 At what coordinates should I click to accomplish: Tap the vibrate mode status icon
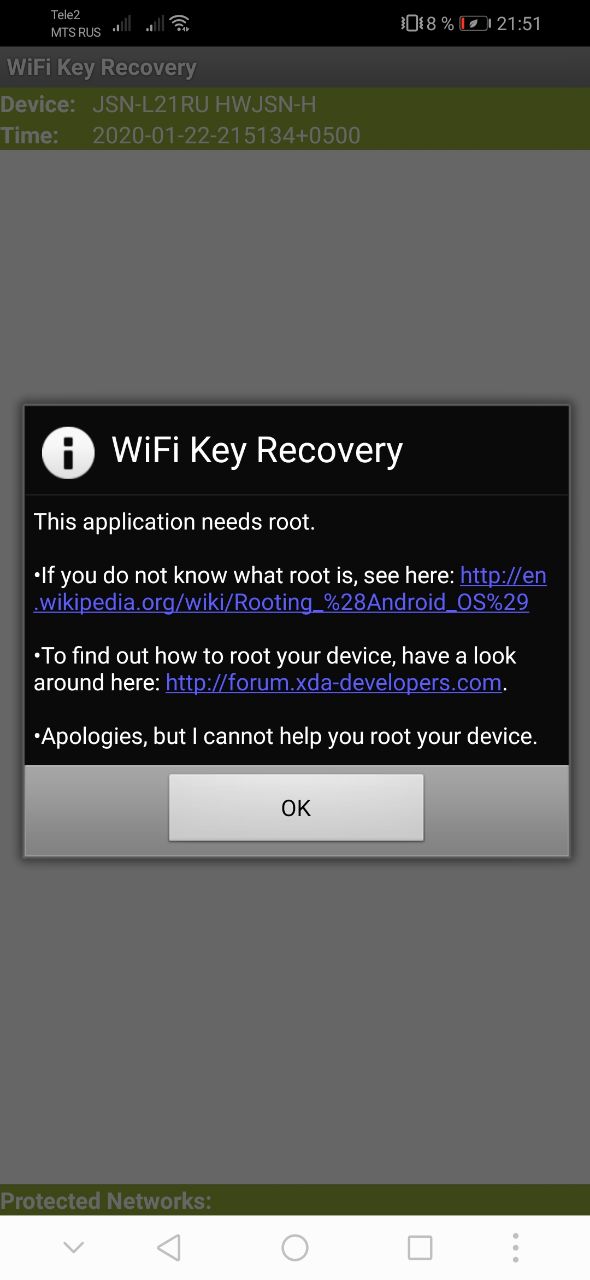(411, 23)
